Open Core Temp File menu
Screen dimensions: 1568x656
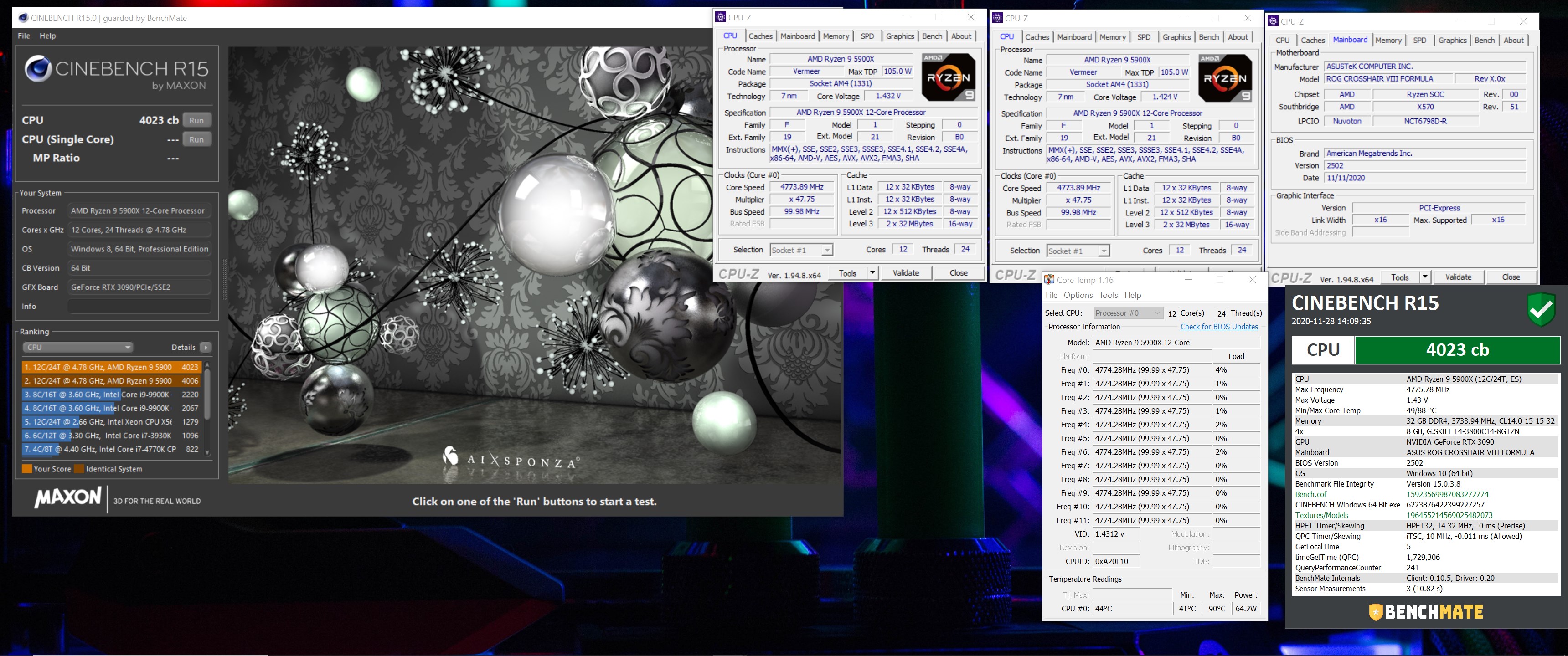coord(1051,295)
